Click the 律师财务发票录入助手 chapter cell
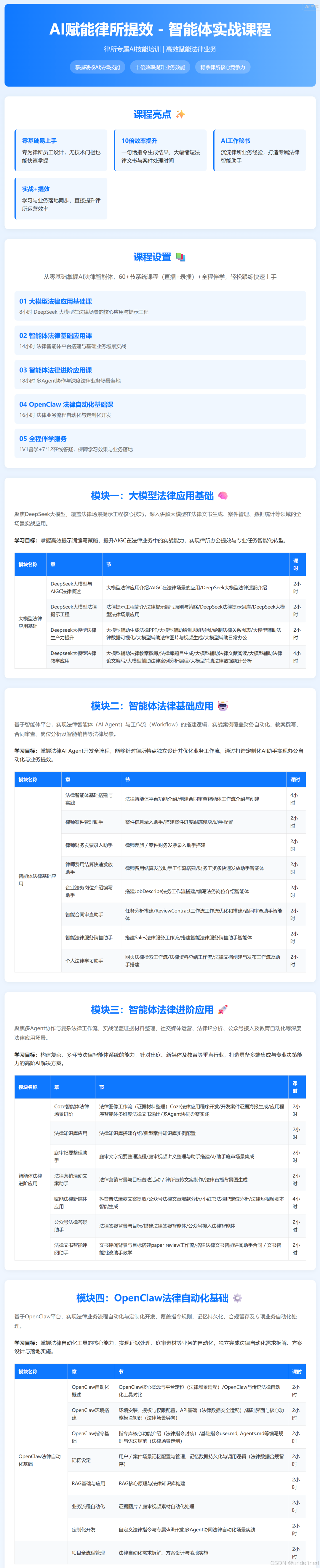 pyautogui.click(x=92, y=845)
